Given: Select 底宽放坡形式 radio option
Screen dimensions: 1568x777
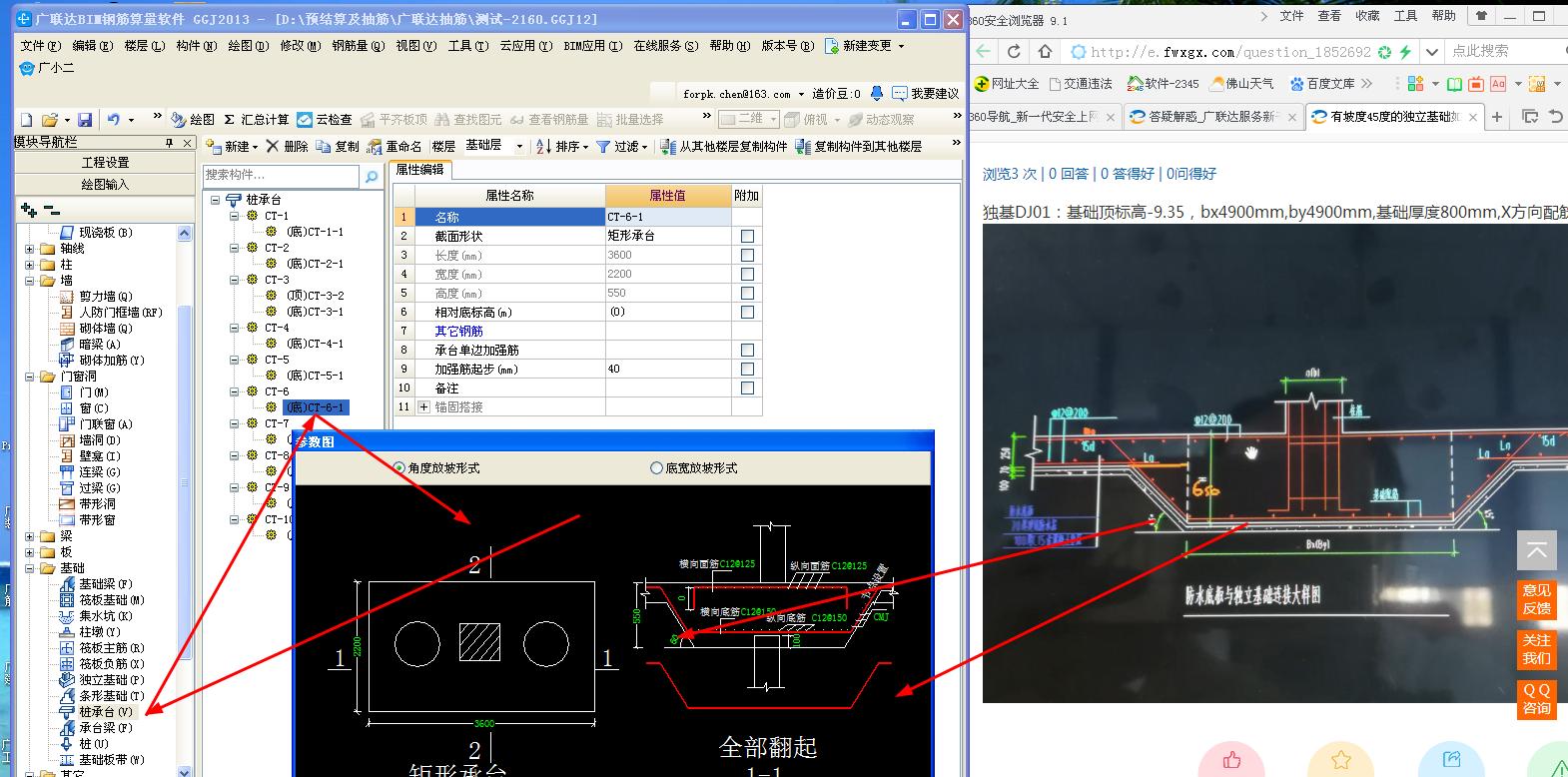Looking at the screenshot, I should 656,467.
